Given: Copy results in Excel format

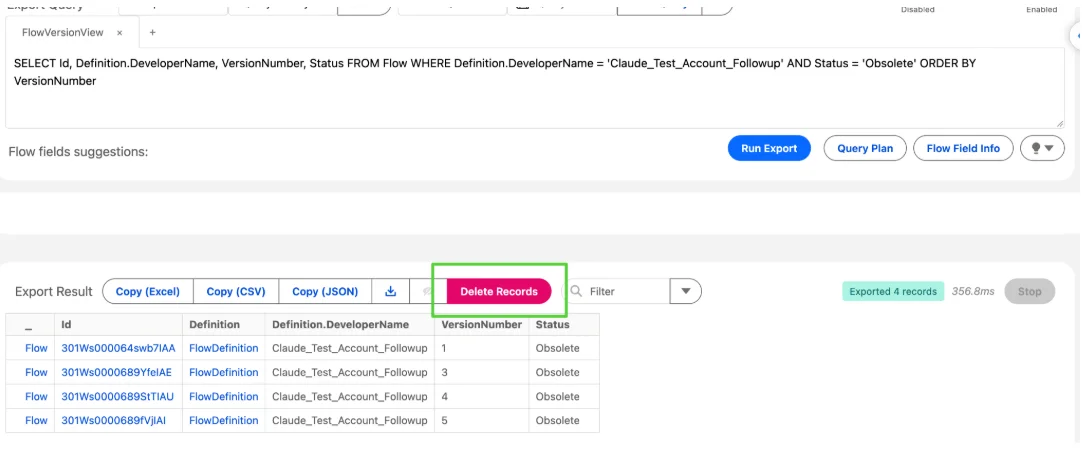Looking at the screenshot, I should click(148, 291).
